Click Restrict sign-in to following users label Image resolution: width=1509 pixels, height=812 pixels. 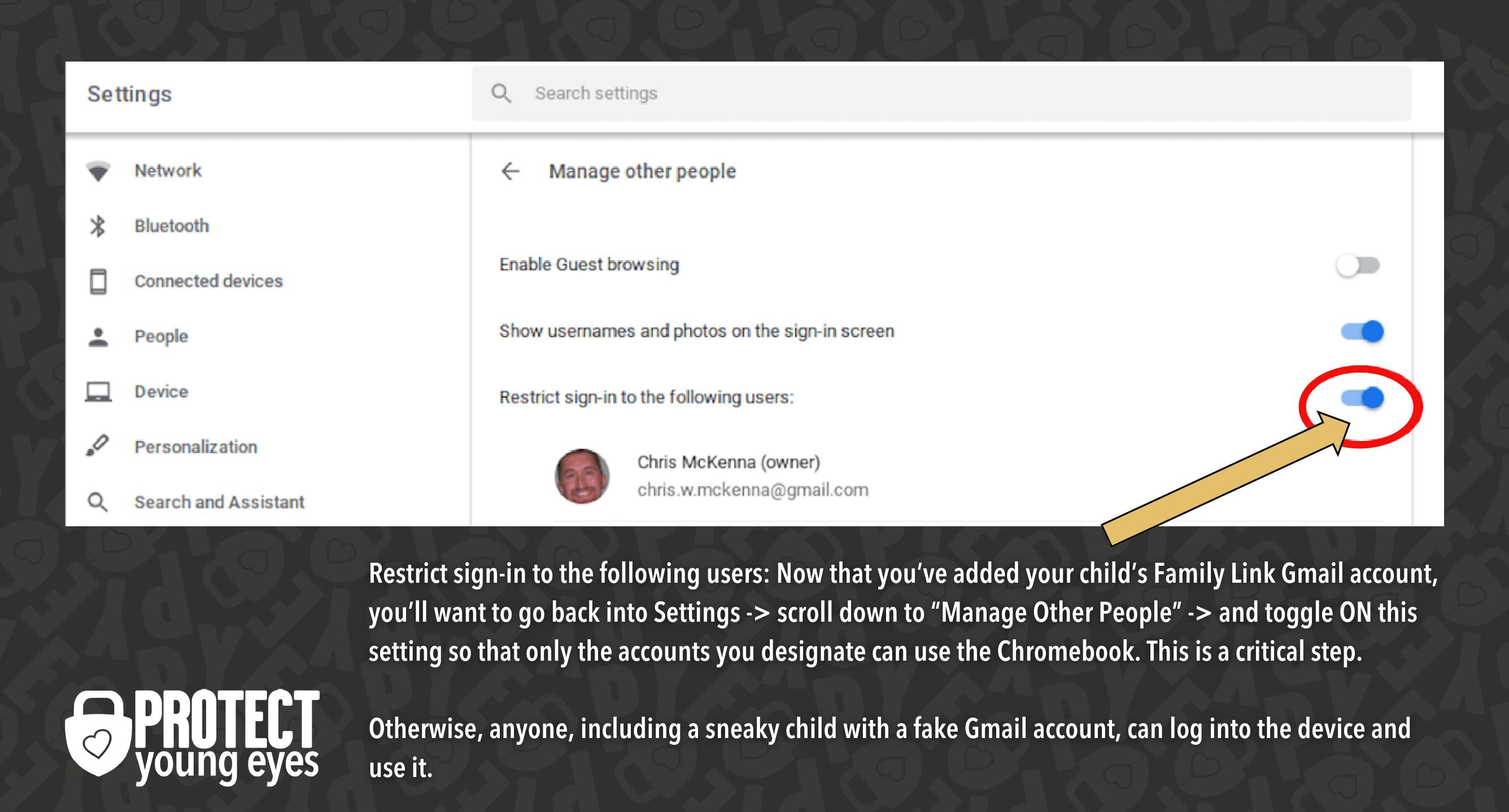click(x=646, y=398)
